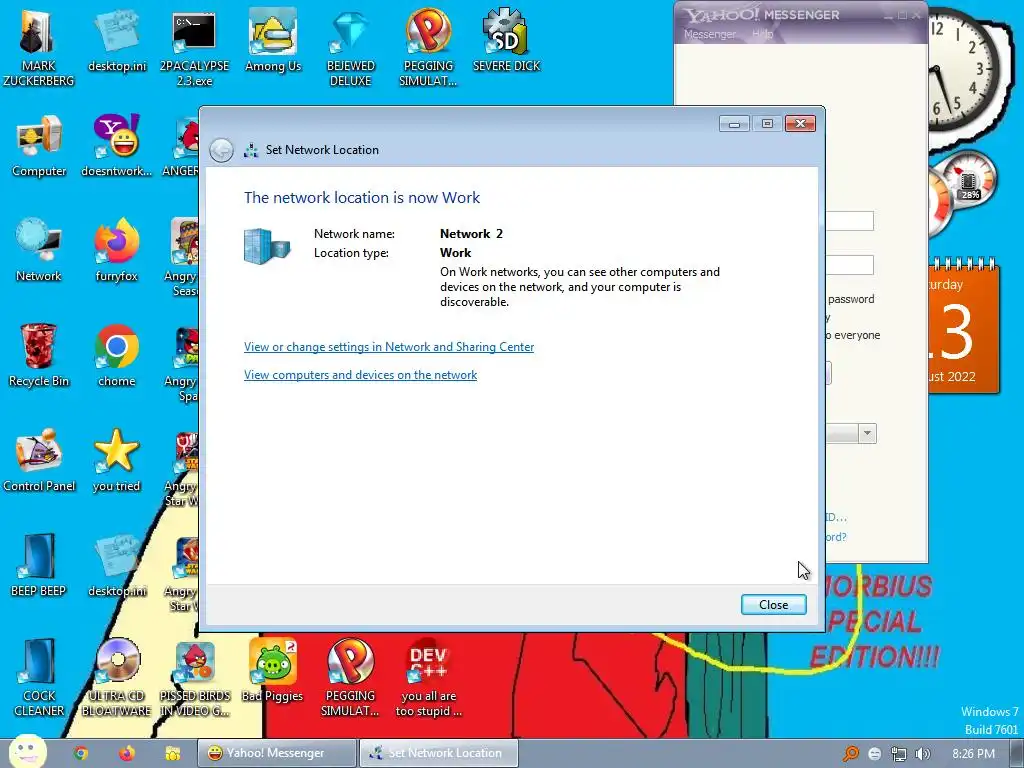Expand the dropdown arrow in Yahoo Messenger
Image resolution: width=1024 pixels, height=768 pixels.
point(867,433)
